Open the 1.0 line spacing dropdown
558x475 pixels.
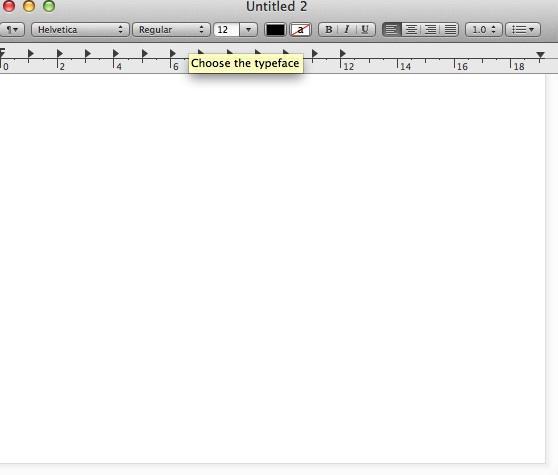coord(484,30)
